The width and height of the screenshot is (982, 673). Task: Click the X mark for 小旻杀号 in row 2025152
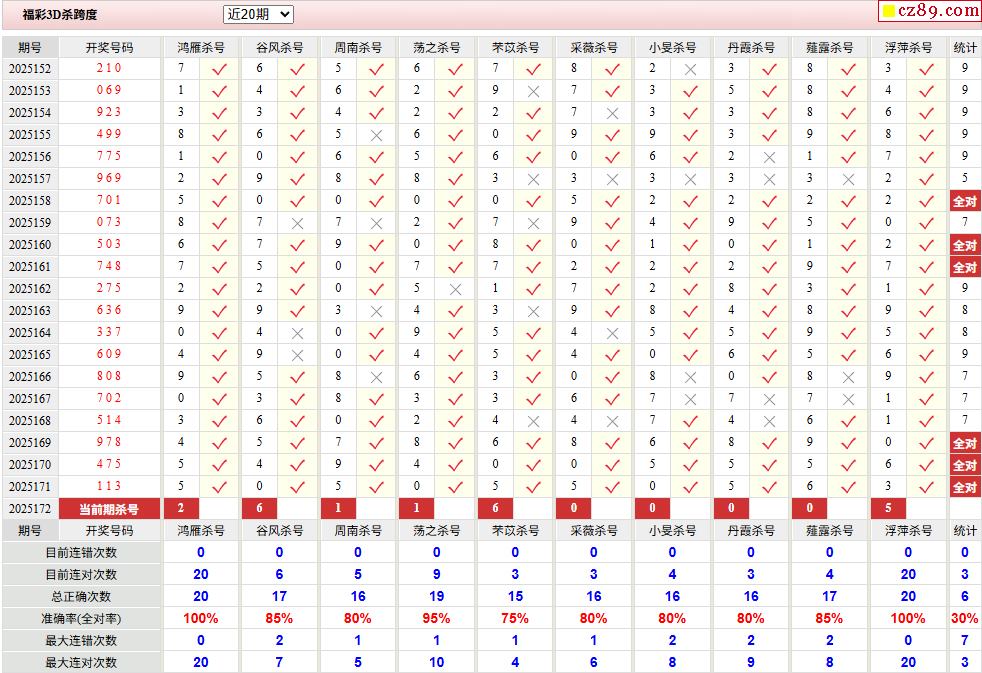(x=690, y=69)
